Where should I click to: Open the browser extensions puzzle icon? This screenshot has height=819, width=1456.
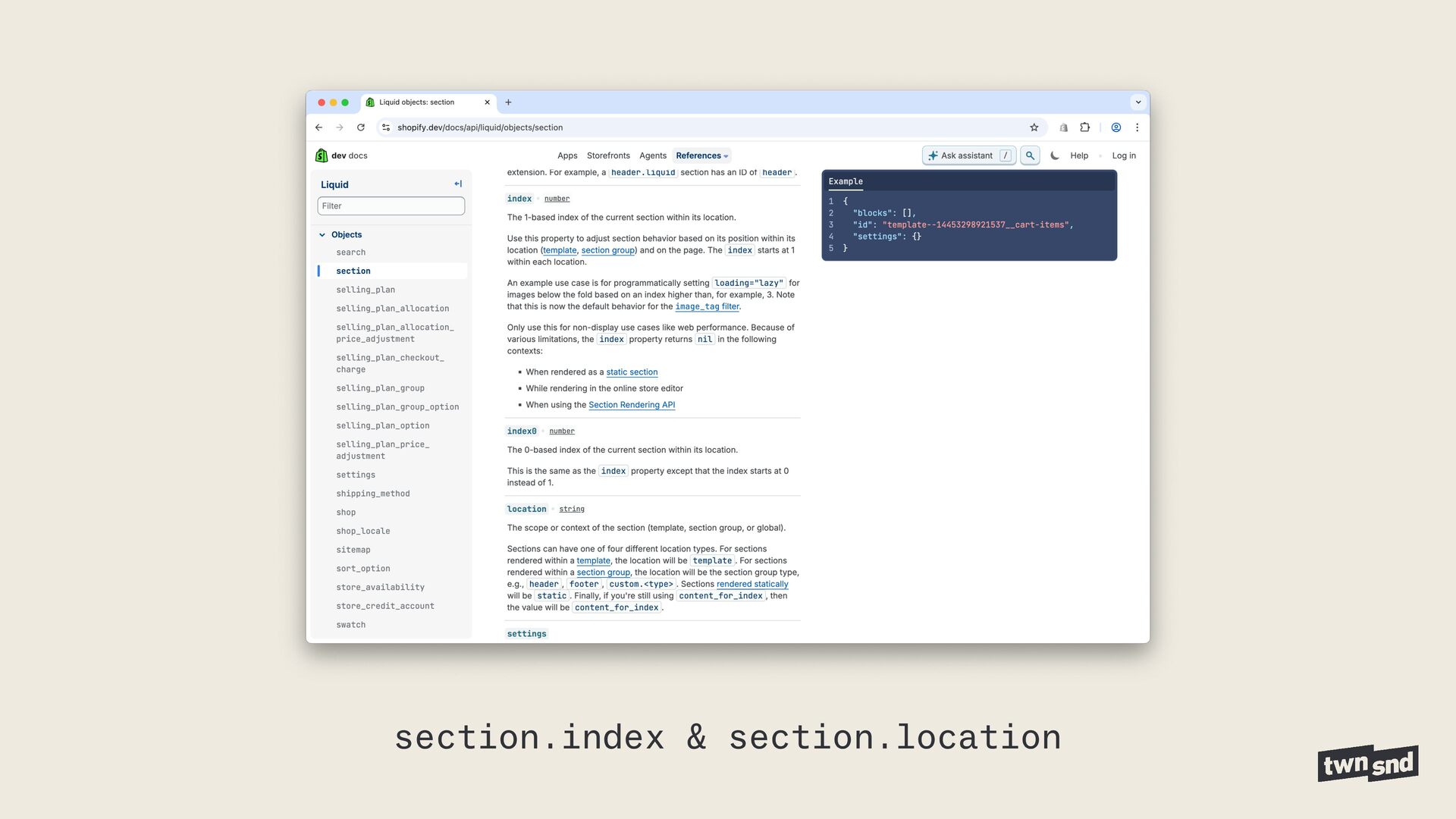[x=1085, y=127]
